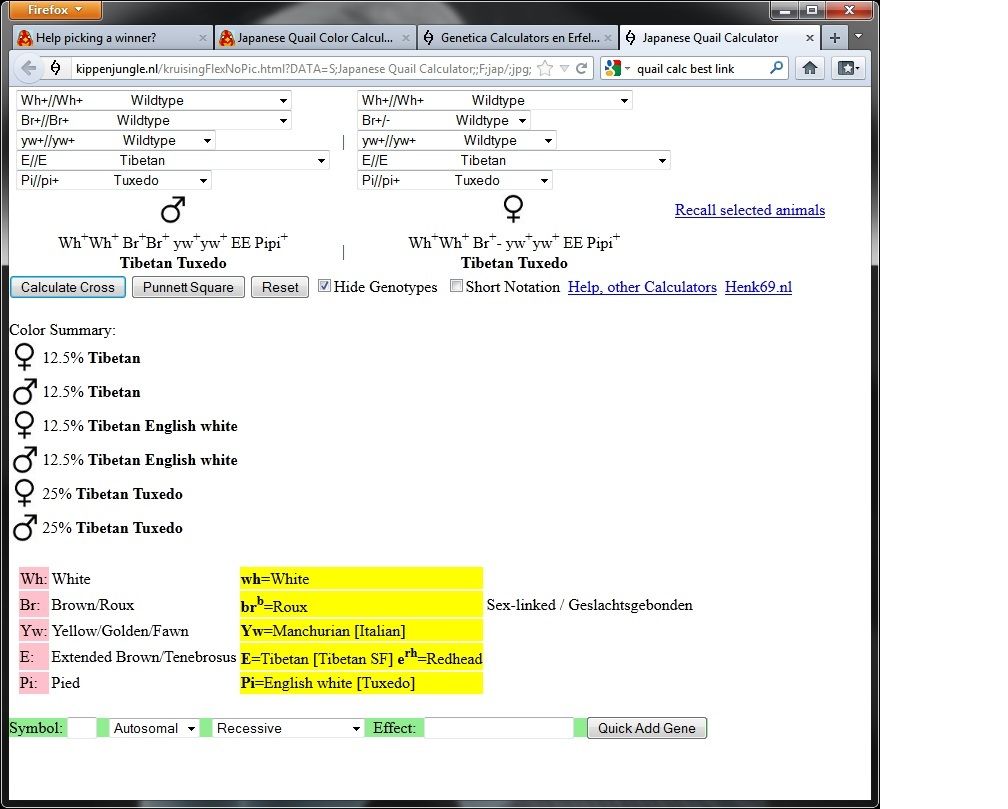
Task: Open a new tab with plus button
Action: pyautogui.click(x=835, y=38)
